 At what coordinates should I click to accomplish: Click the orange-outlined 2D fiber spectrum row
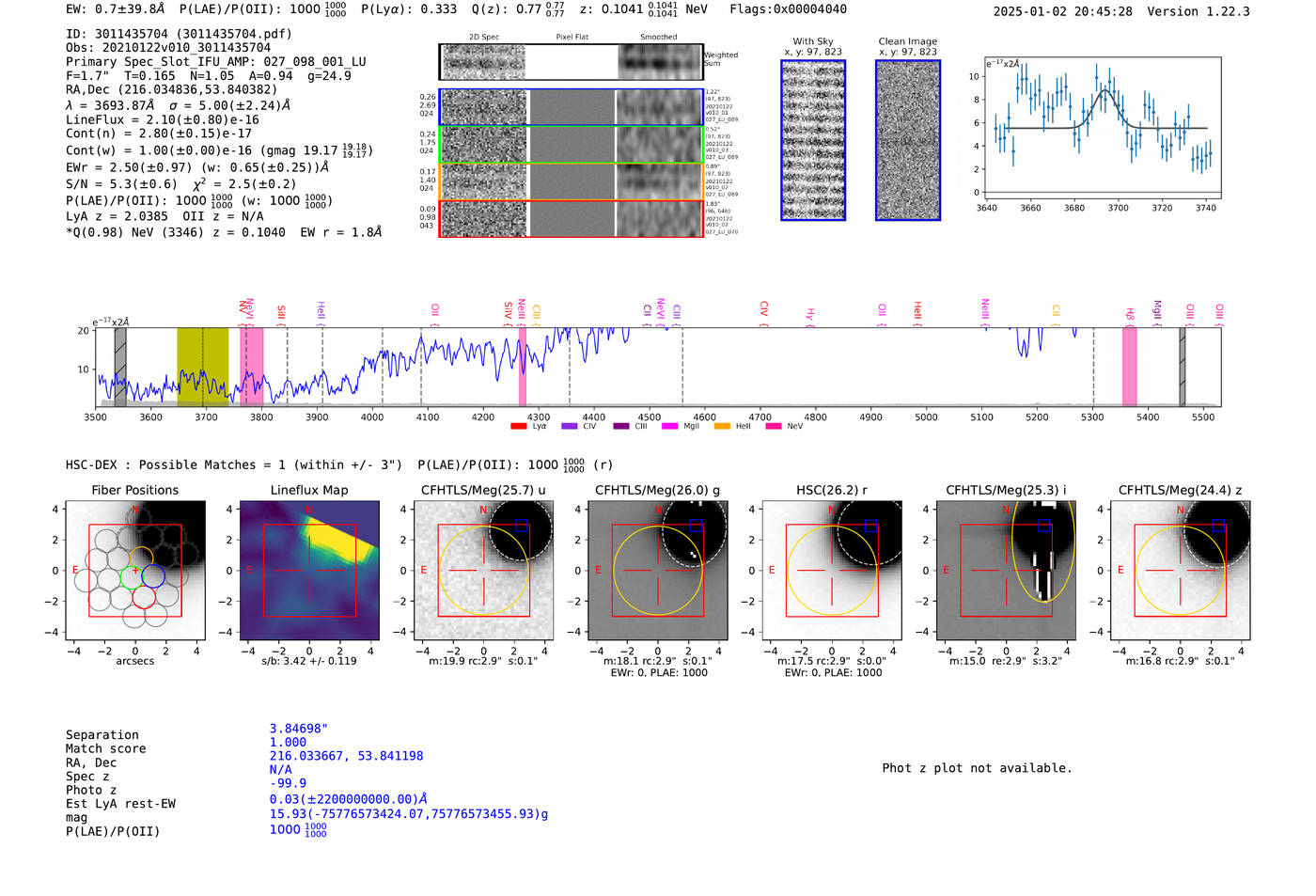point(571,181)
